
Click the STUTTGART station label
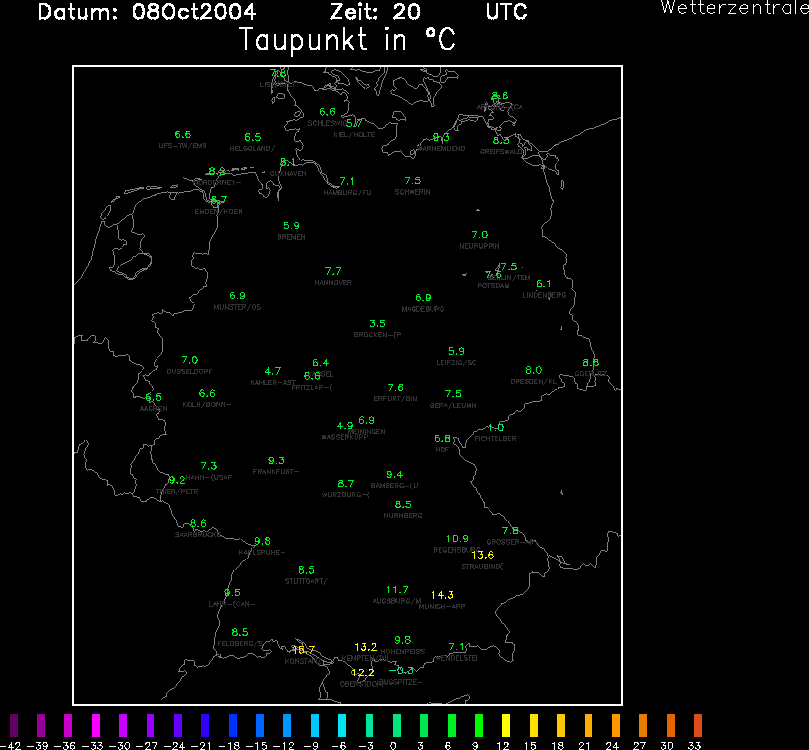coord(306,581)
